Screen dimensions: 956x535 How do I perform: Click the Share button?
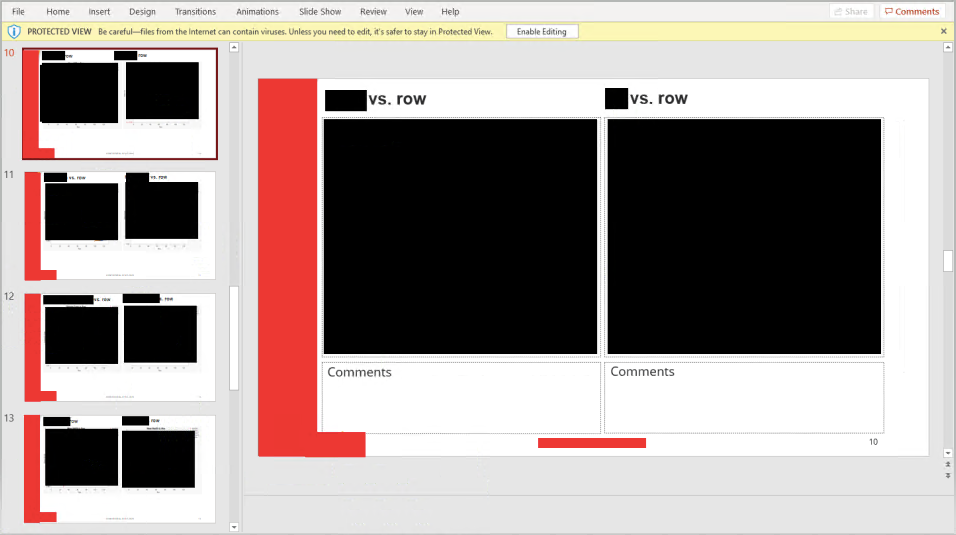click(851, 12)
